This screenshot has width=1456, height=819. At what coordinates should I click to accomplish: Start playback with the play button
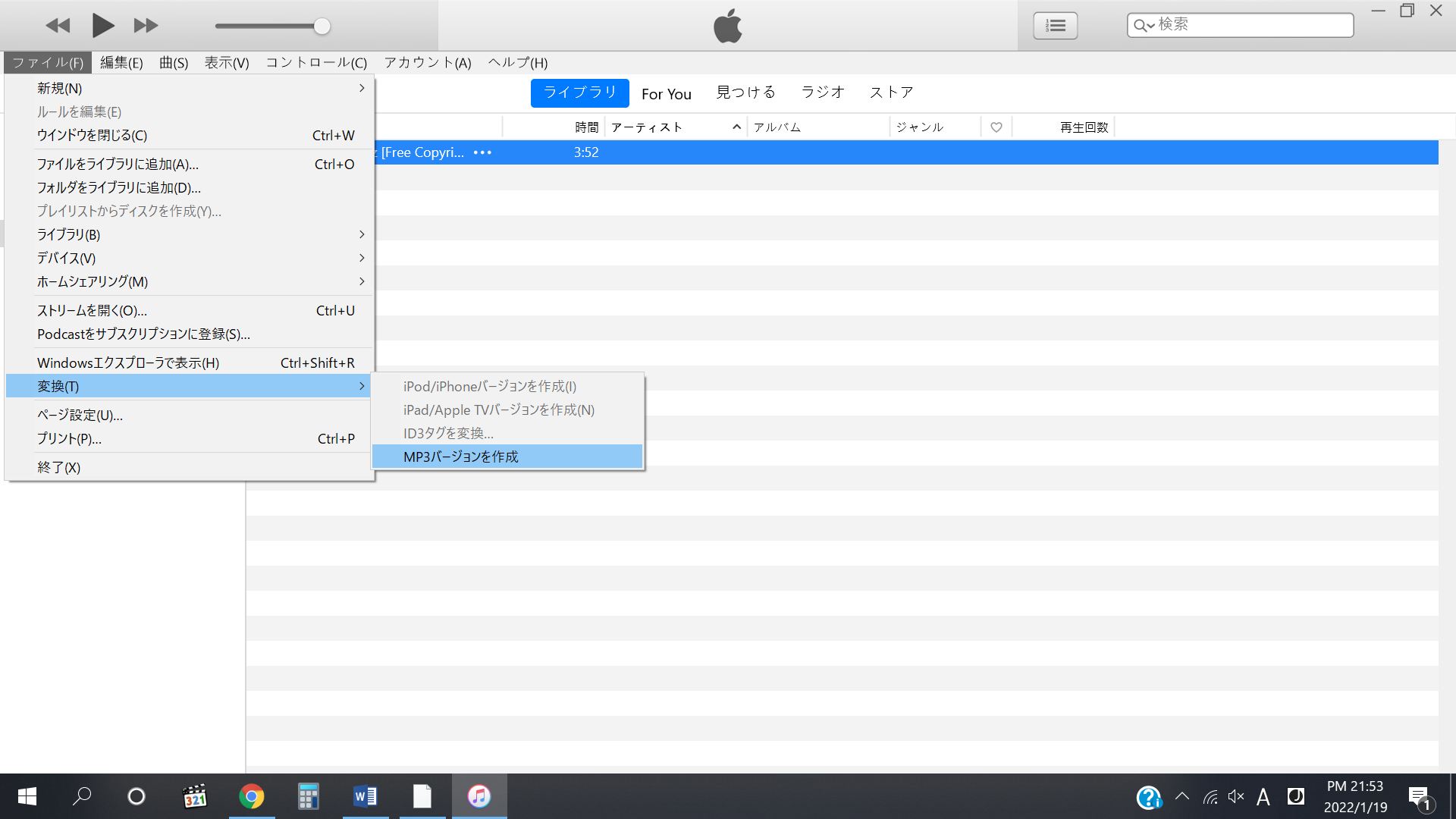(x=102, y=26)
